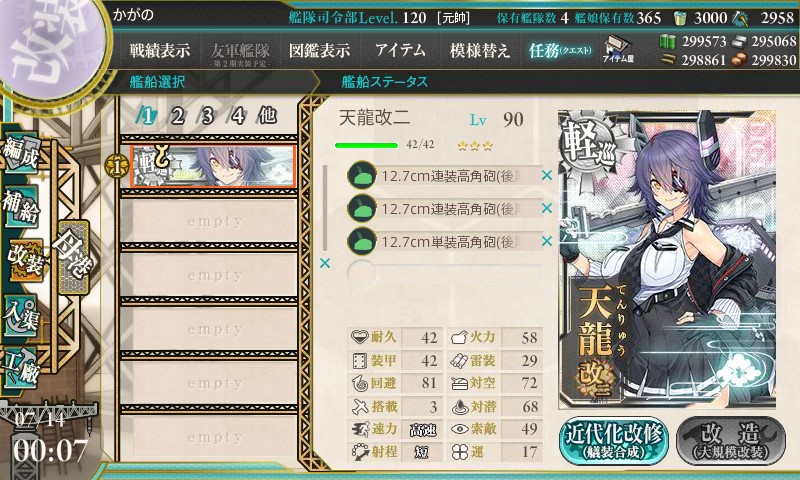Open the 図鑑表示 encyclopedia menu
Viewport: 800px width, 480px height.
pyautogui.click(x=319, y=50)
